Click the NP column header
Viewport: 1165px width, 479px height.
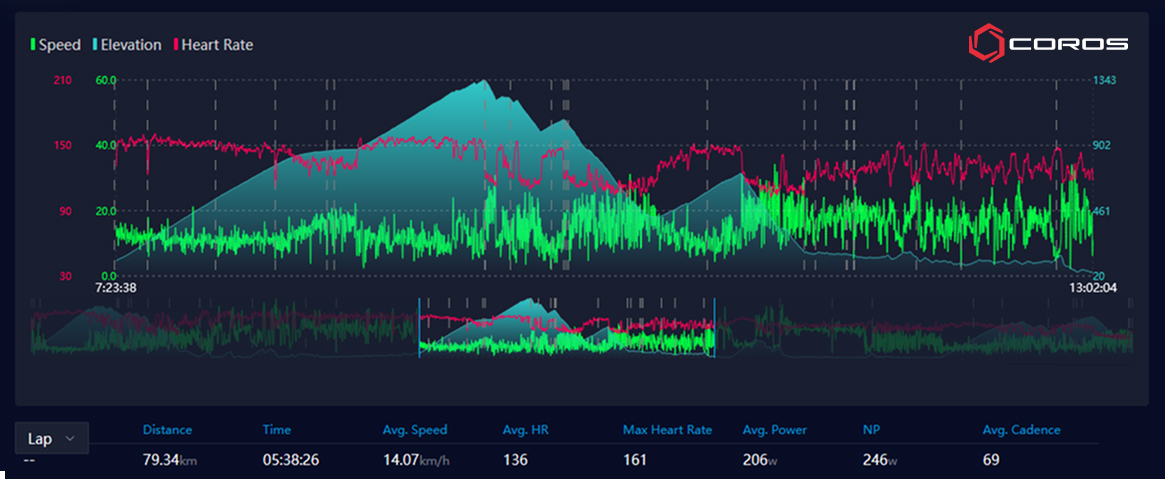(x=870, y=430)
